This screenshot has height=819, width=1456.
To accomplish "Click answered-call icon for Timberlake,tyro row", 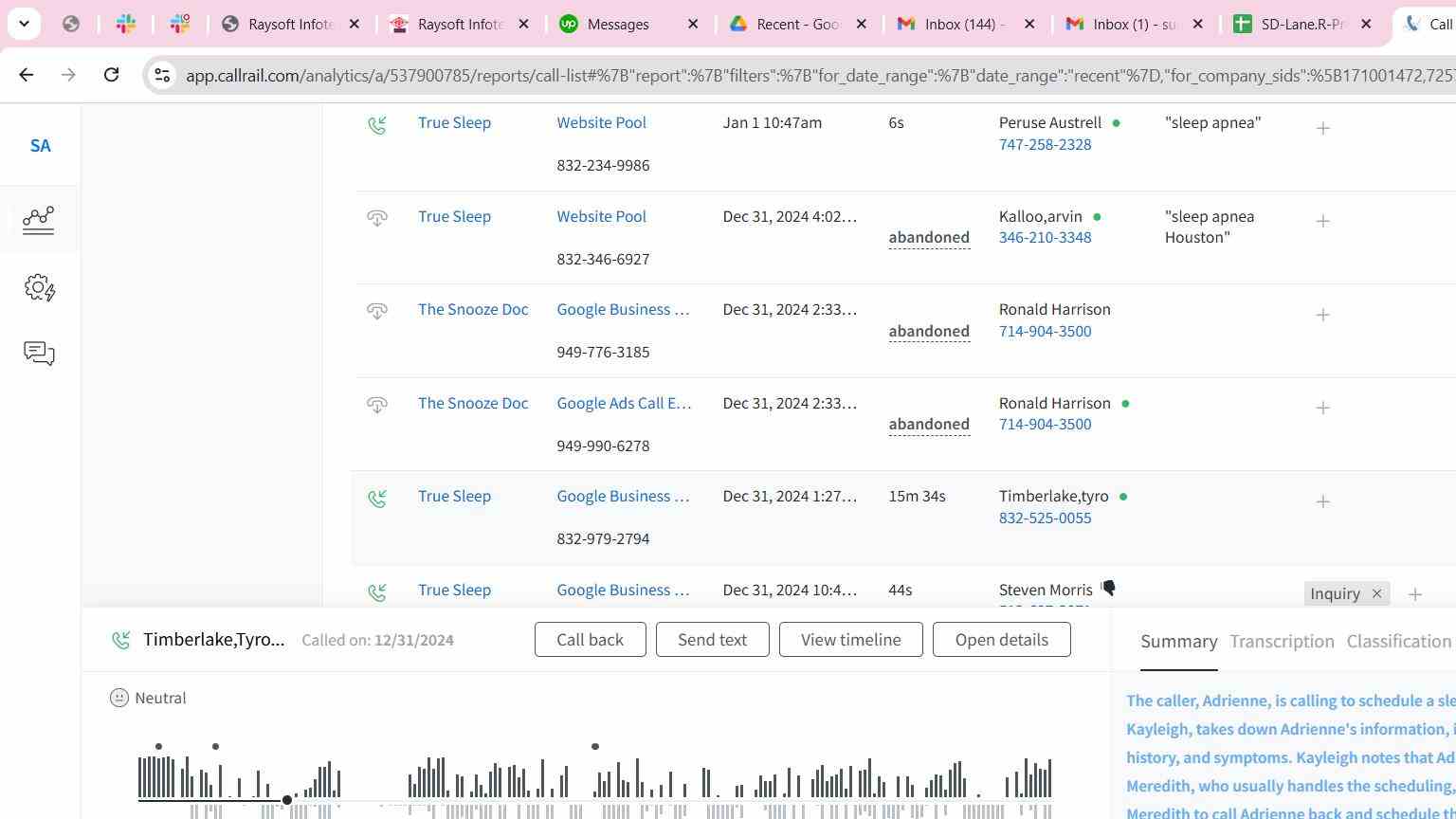I will click(x=377, y=498).
